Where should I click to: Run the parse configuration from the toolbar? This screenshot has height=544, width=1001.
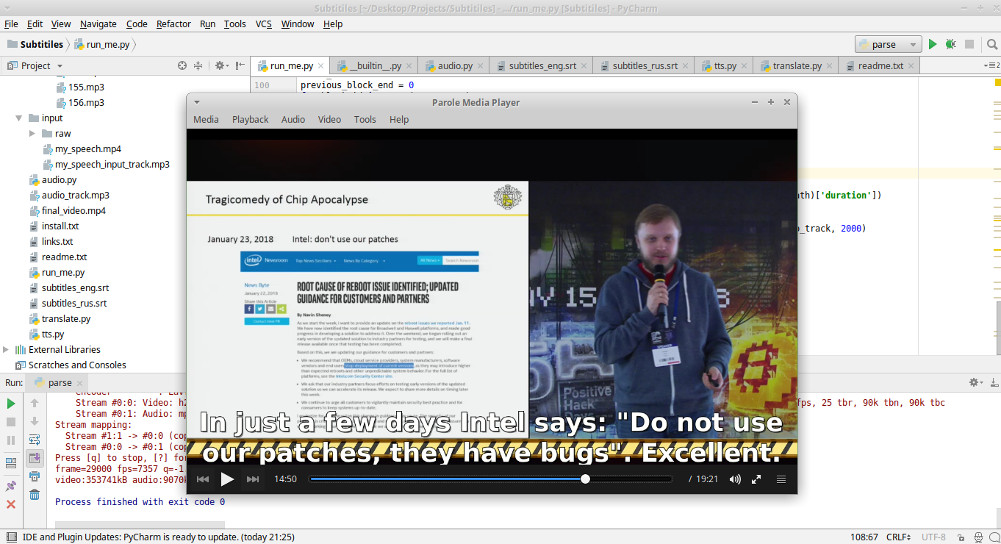click(x=933, y=44)
